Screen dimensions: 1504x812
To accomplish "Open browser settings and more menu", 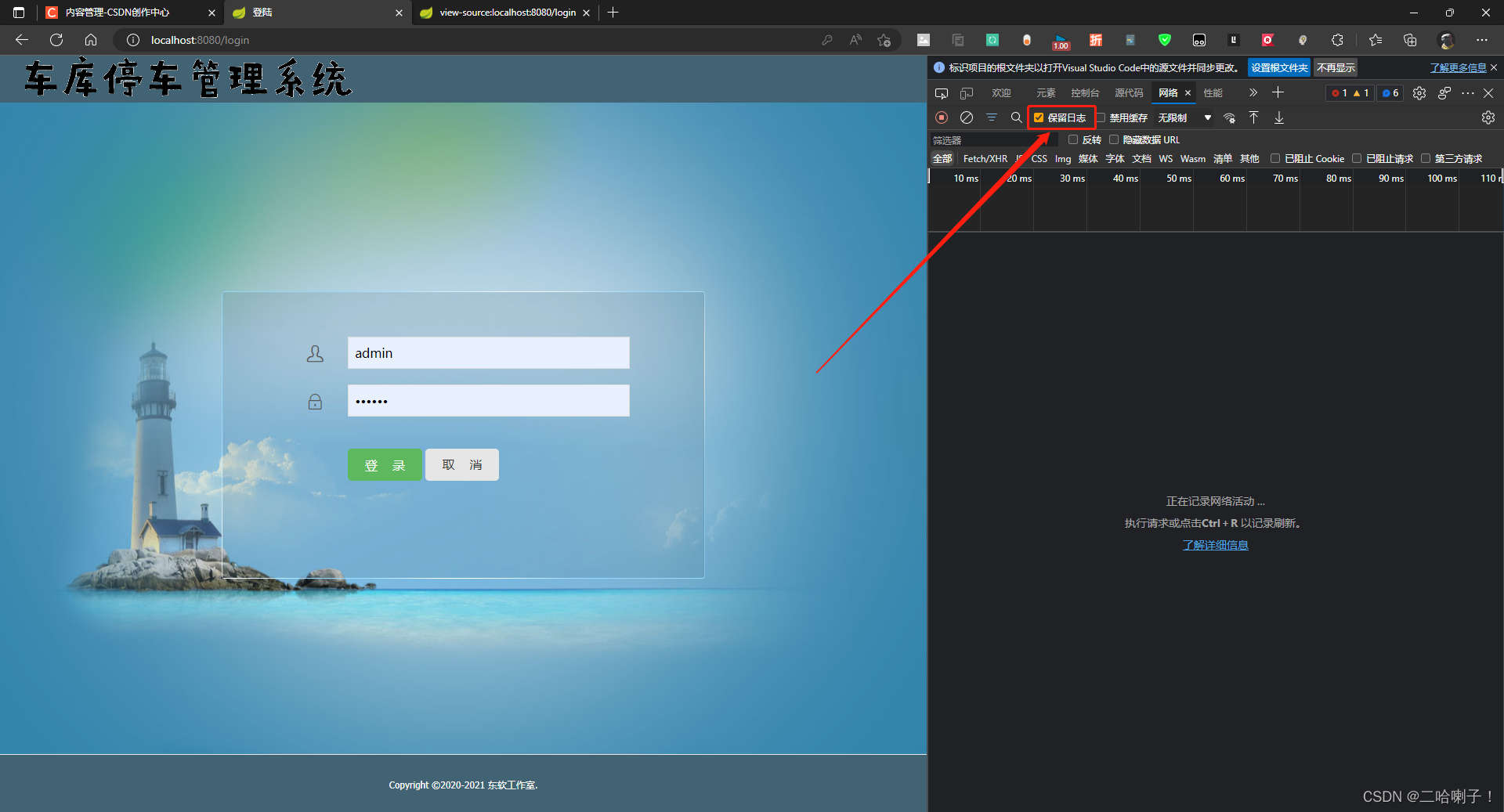I will tap(1482, 40).
